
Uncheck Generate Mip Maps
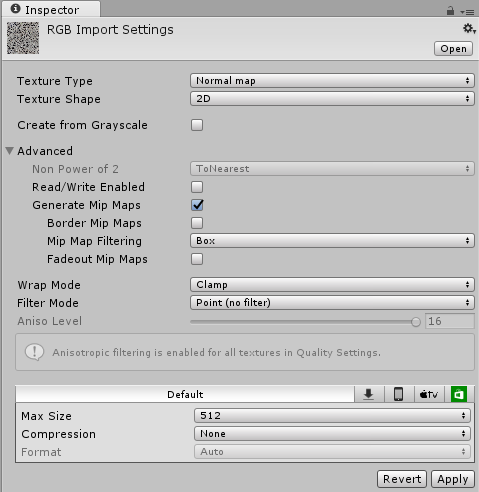click(x=197, y=205)
